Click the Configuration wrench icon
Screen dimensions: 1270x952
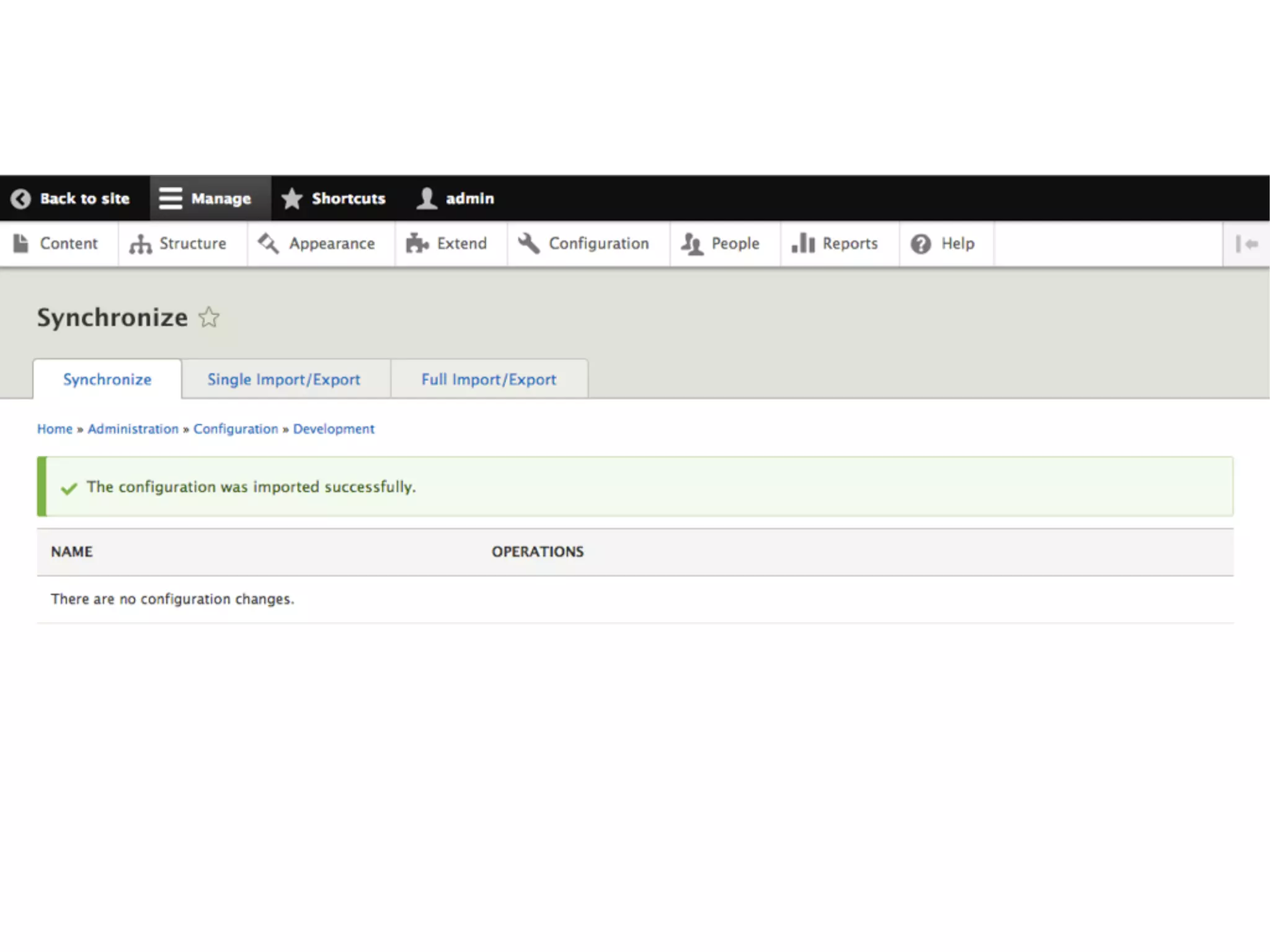pyautogui.click(x=529, y=244)
